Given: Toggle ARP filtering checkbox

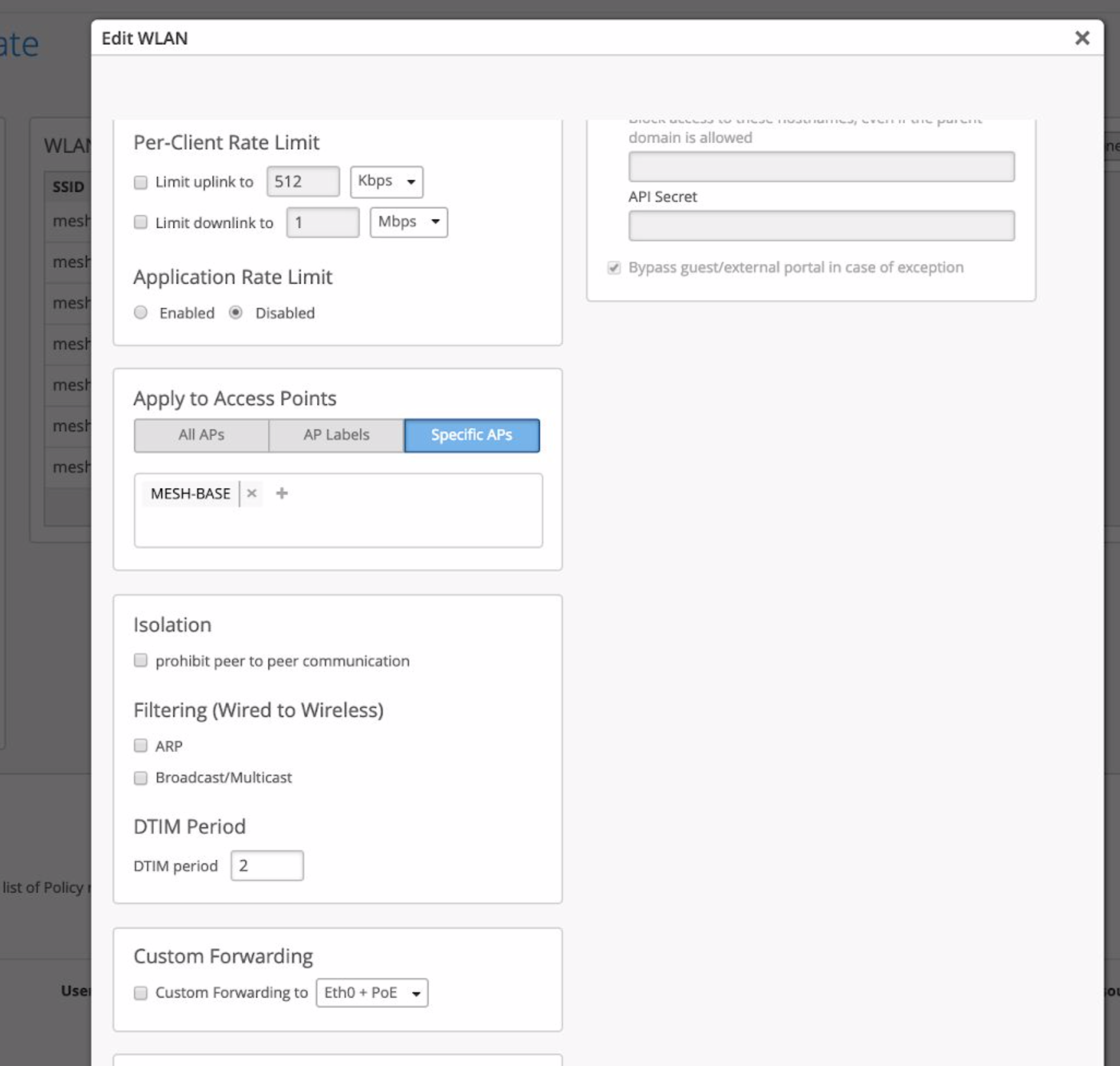Looking at the screenshot, I should coord(140,746).
